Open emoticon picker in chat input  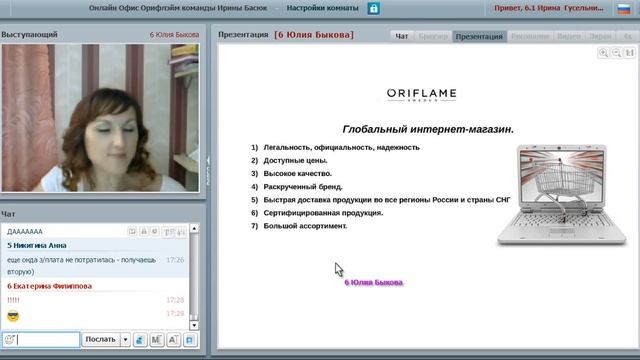tap(10, 340)
